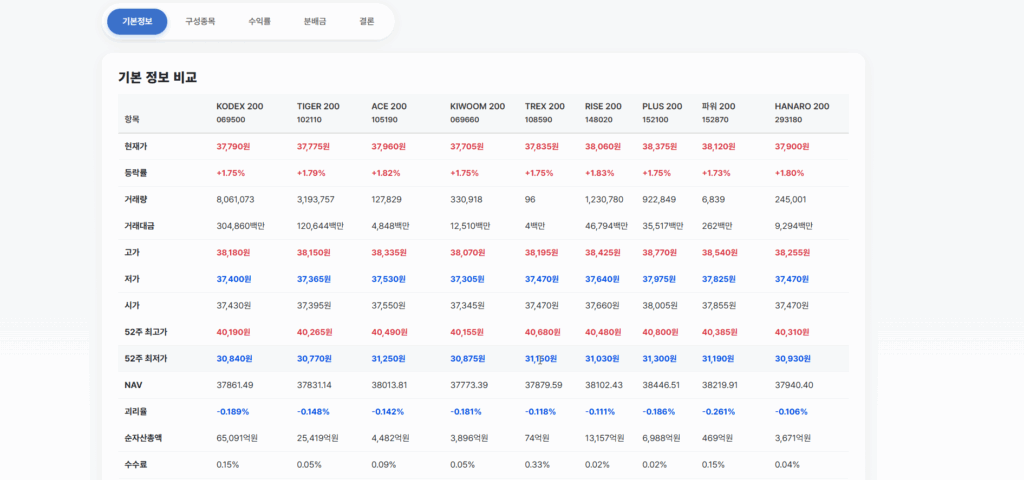The image size is (1024, 480).
Task: Click the net assets 65,091억원
Action: tap(237, 438)
